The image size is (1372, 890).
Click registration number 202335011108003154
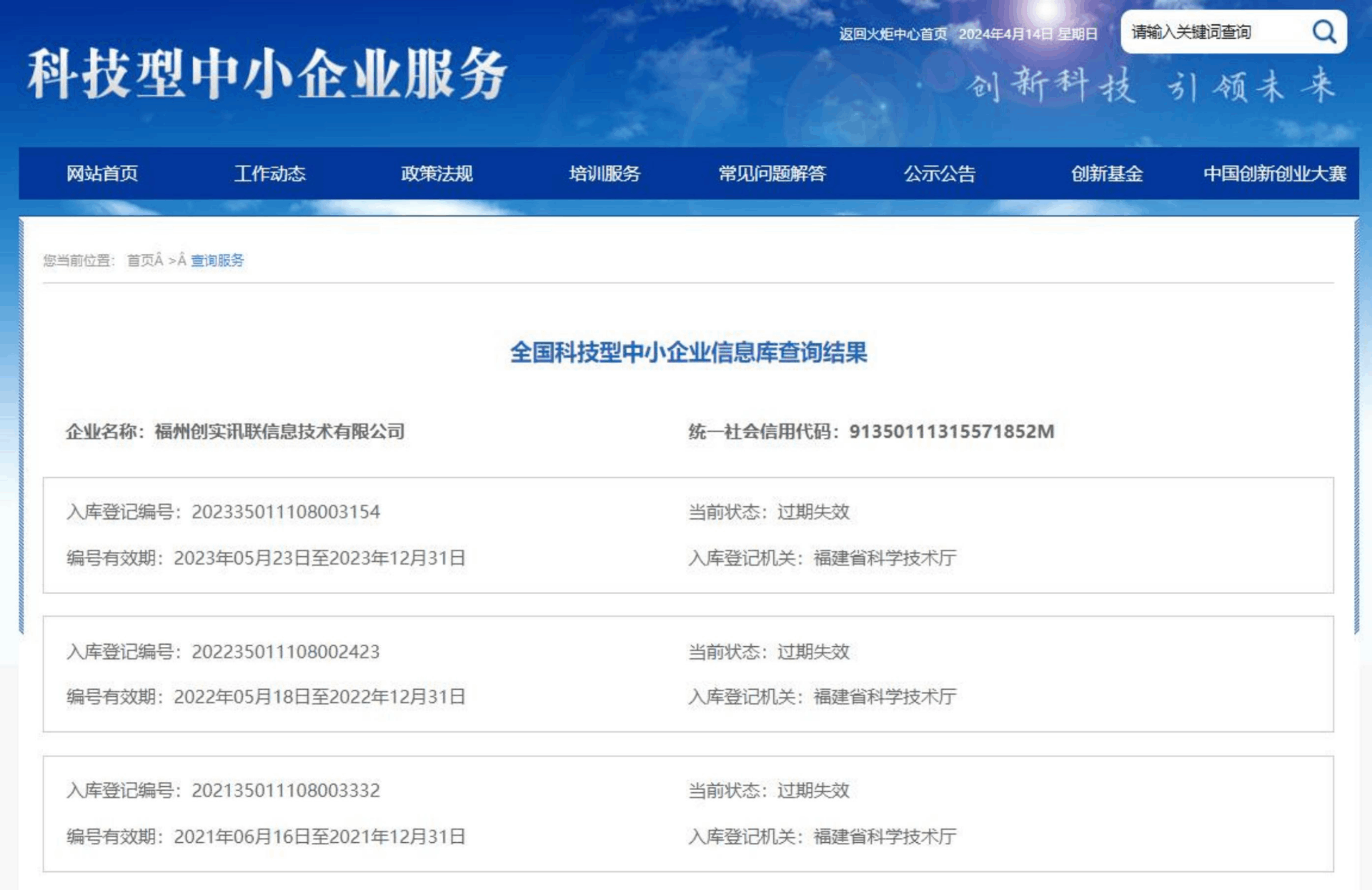pos(286,512)
